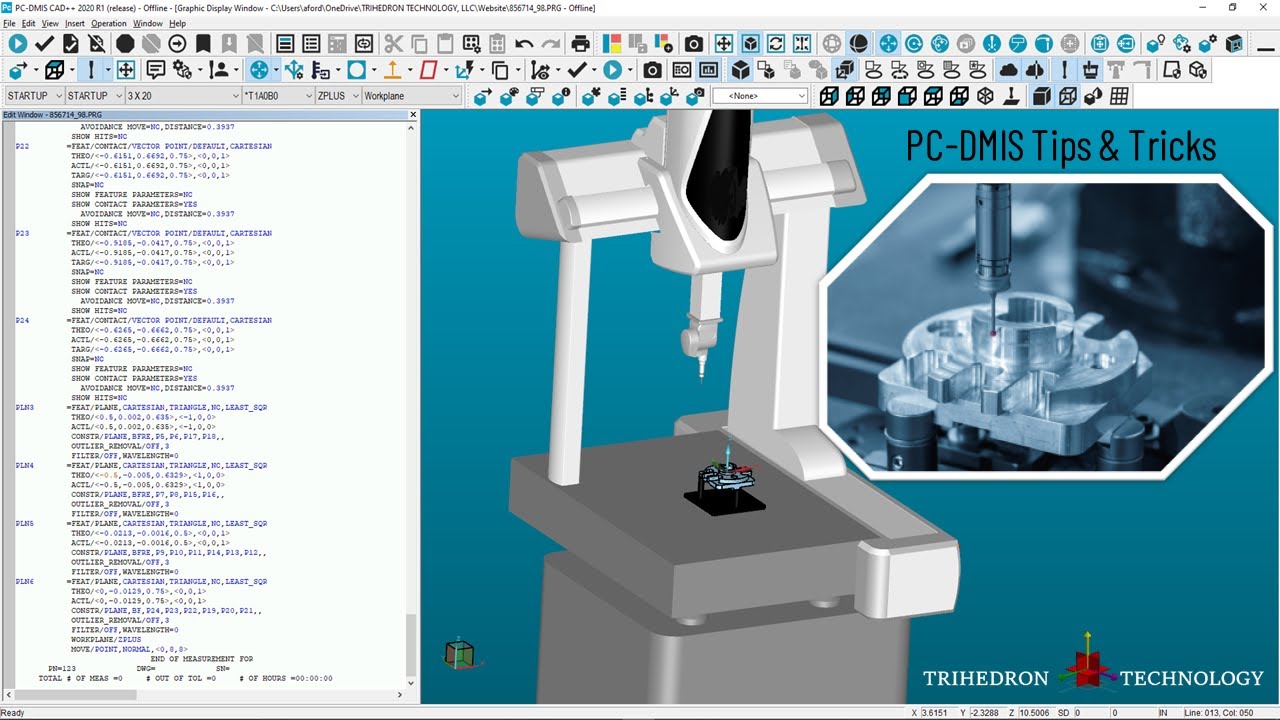
Task: Click the cube with lightbulb icon
Action: 1155,44
